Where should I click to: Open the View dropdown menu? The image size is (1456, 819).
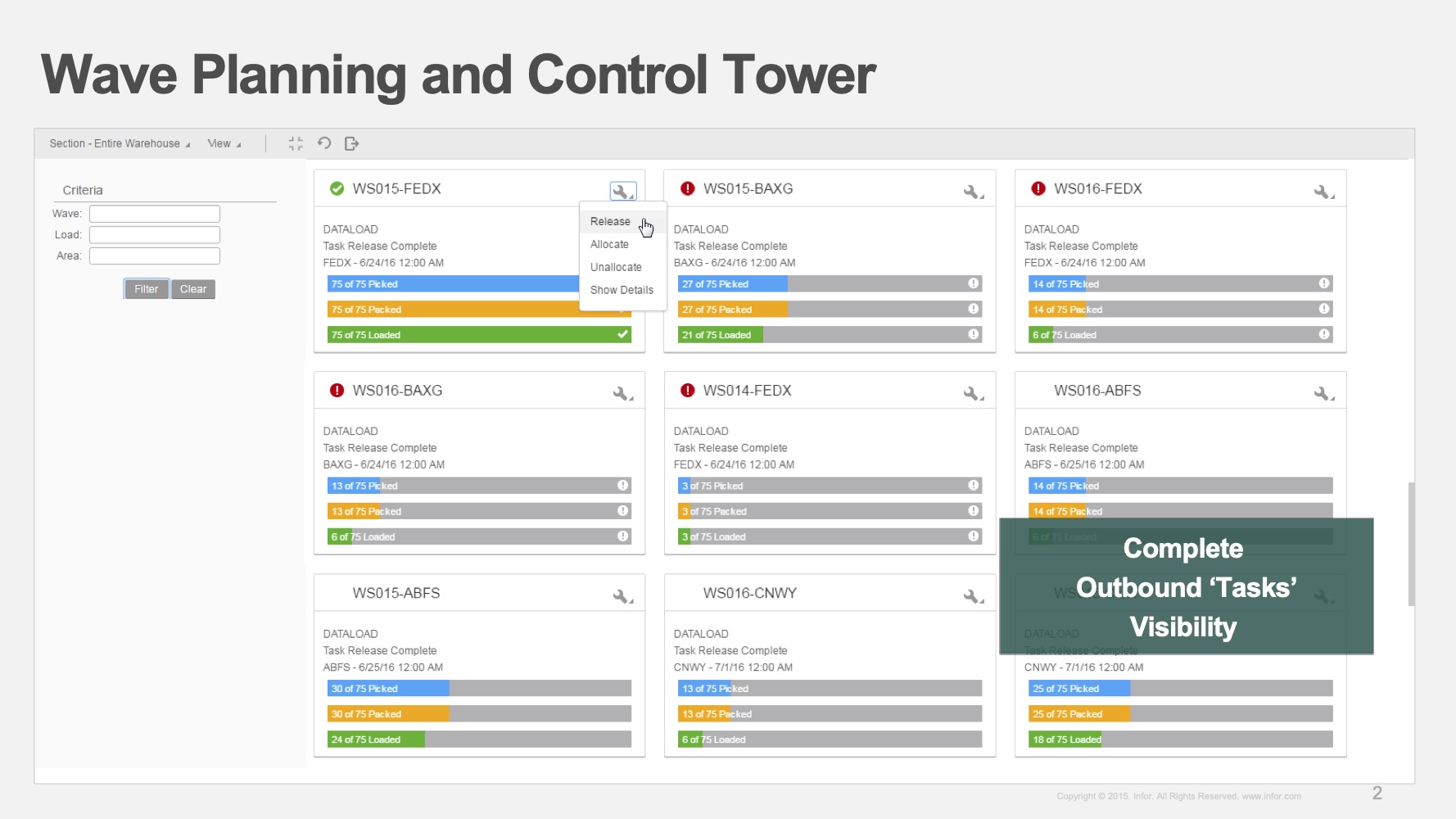tap(224, 144)
